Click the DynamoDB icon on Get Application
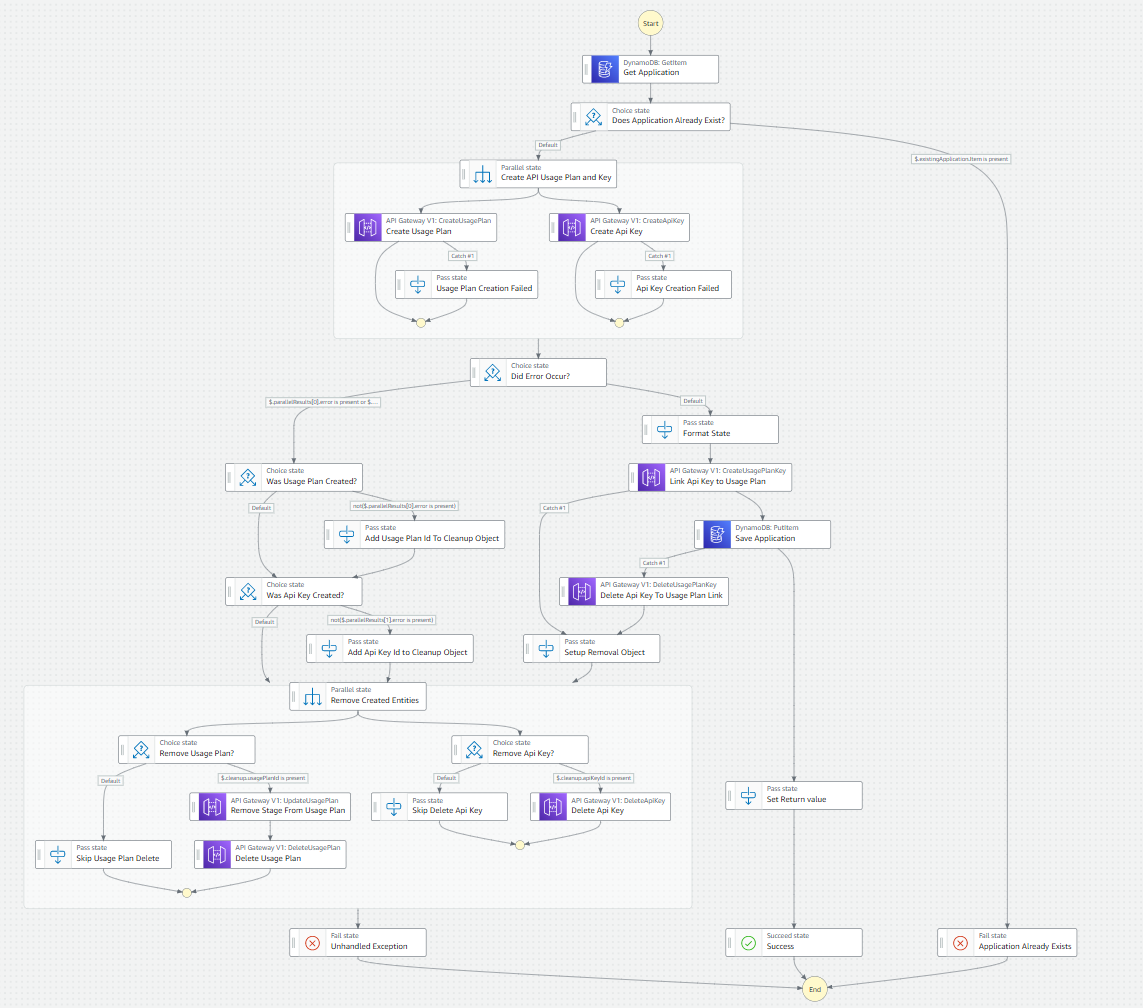The height and width of the screenshot is (1008, 1143). [x=605, y=68]
